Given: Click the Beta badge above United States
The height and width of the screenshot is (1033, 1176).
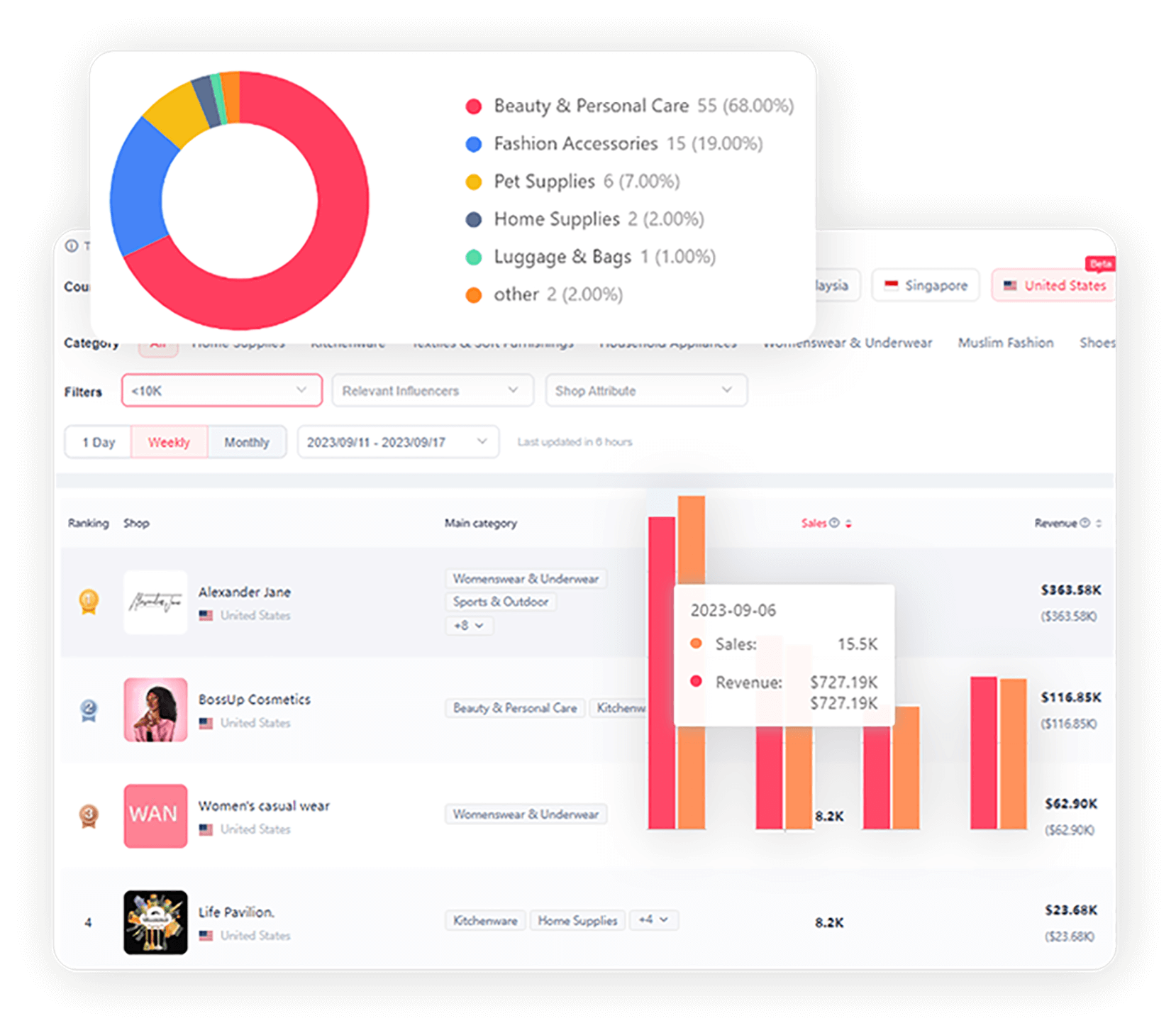Looking at the screenshot, I should (x=1100, y=264).
